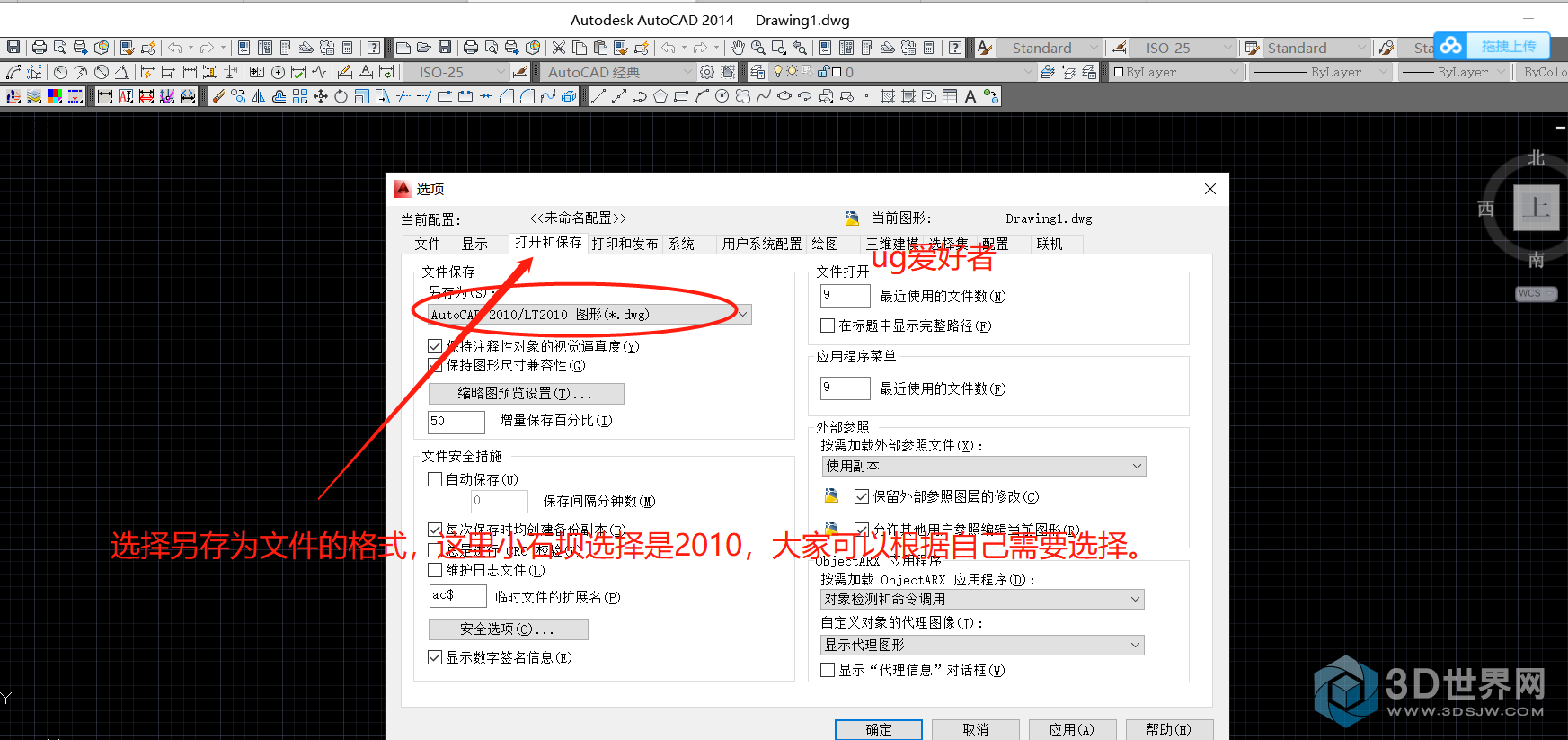
Task: Select the Explode tool
Action: pyautogui.click(x=569, y=96)
